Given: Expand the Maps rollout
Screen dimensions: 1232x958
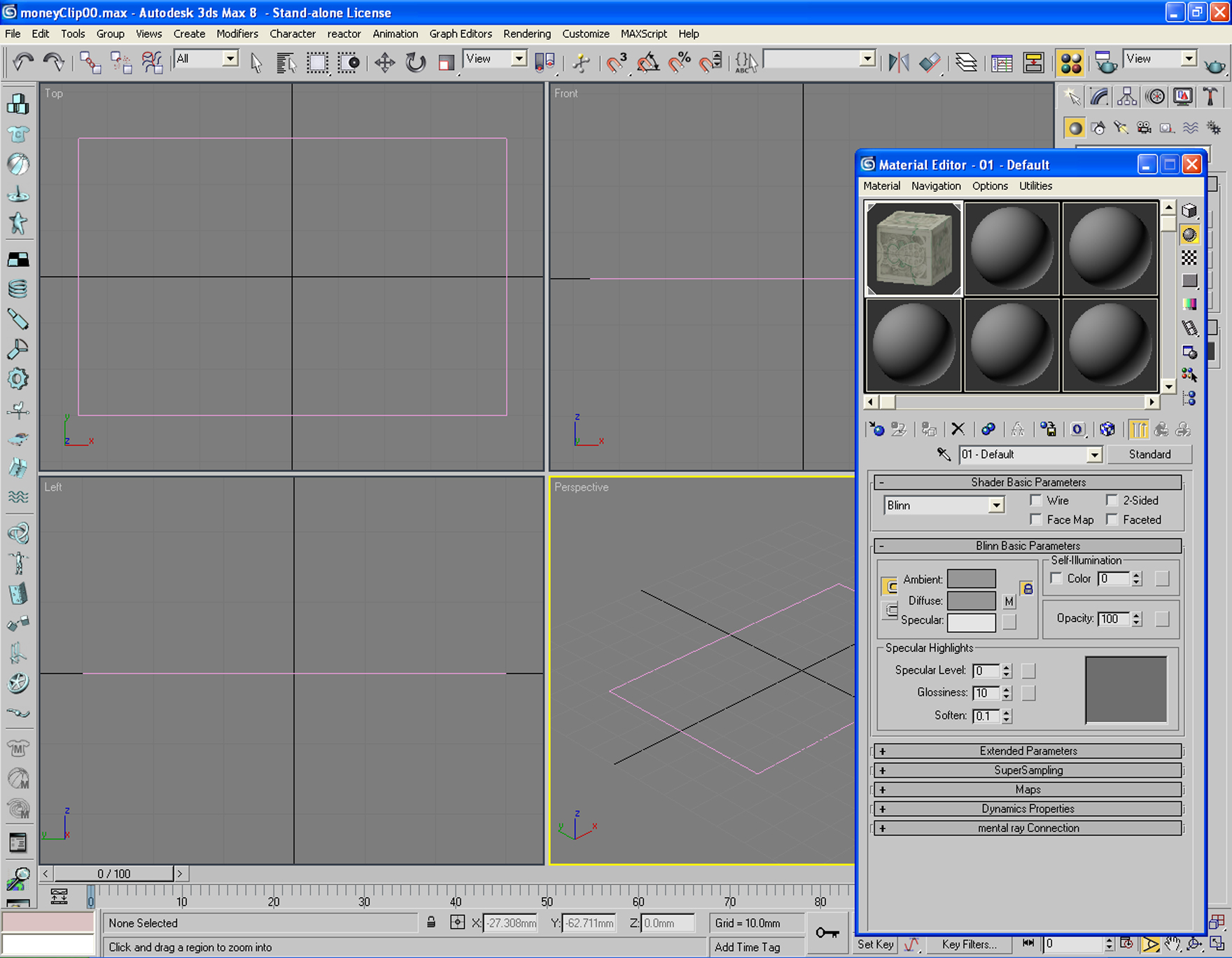Looking at the screenshot, I should coord(1028,789).
